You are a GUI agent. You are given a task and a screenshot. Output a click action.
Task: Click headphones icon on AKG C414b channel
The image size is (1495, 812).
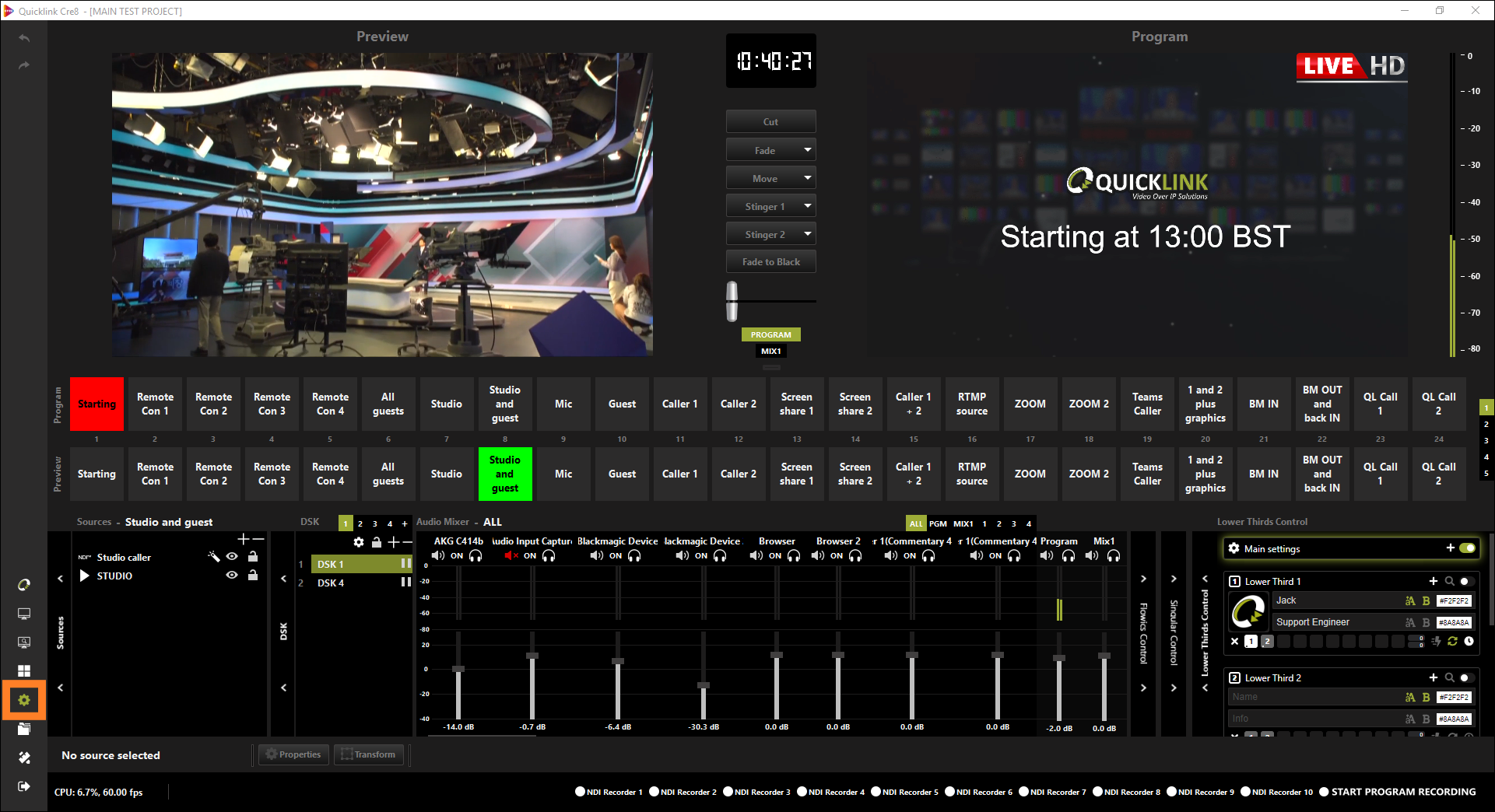coord(476,555)
